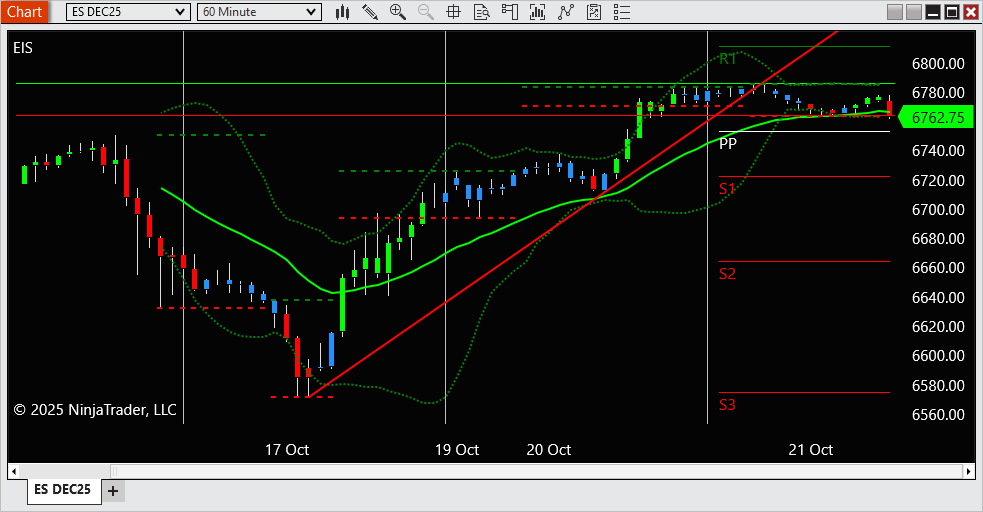The height and width of the screenshot is (512, 983).
Task: Click the second gray window link button
Action: pos(914,12)
